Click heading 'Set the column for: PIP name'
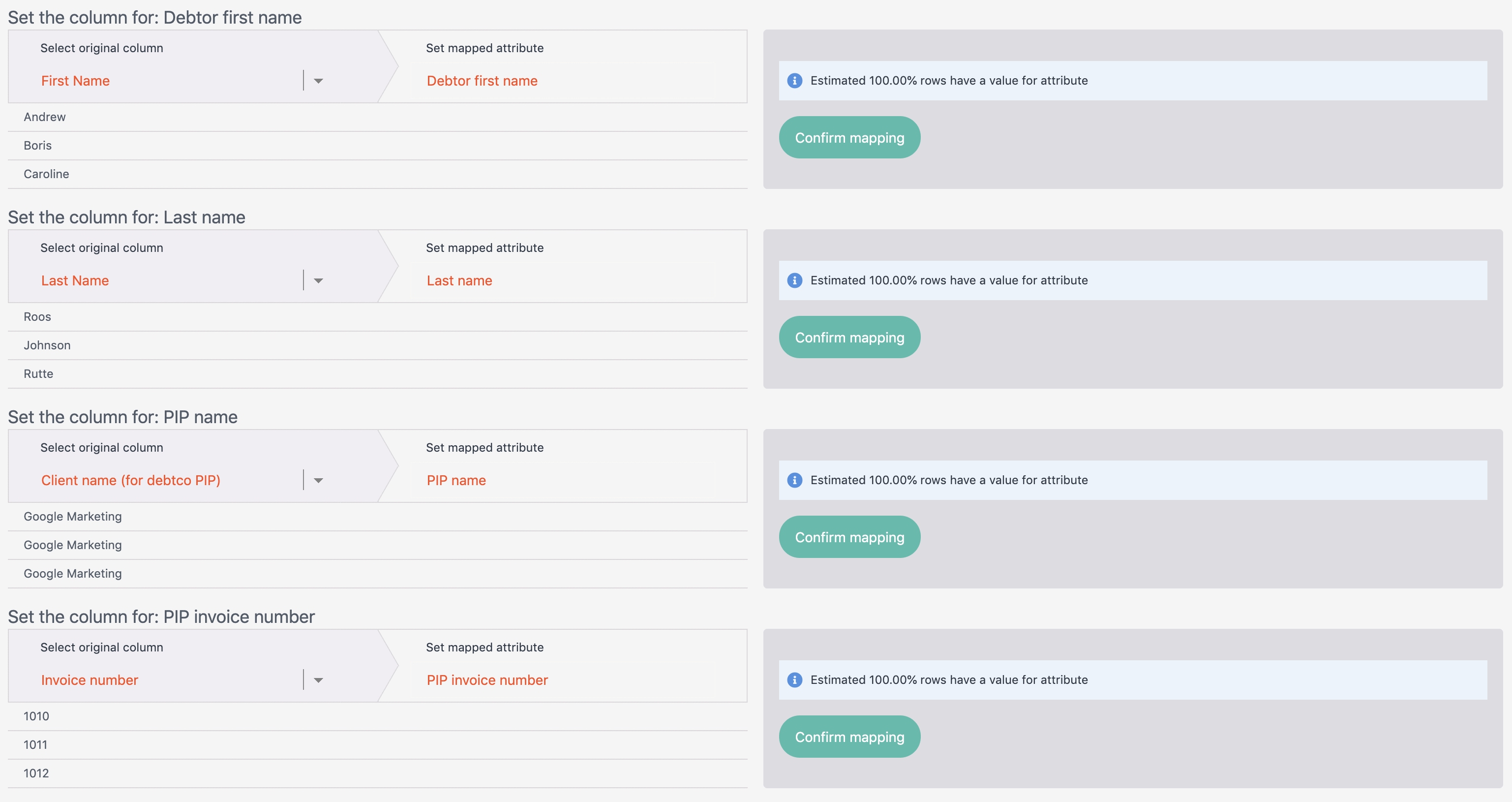The height and width of the screenshot is (802, 1512). click(122, 417)
